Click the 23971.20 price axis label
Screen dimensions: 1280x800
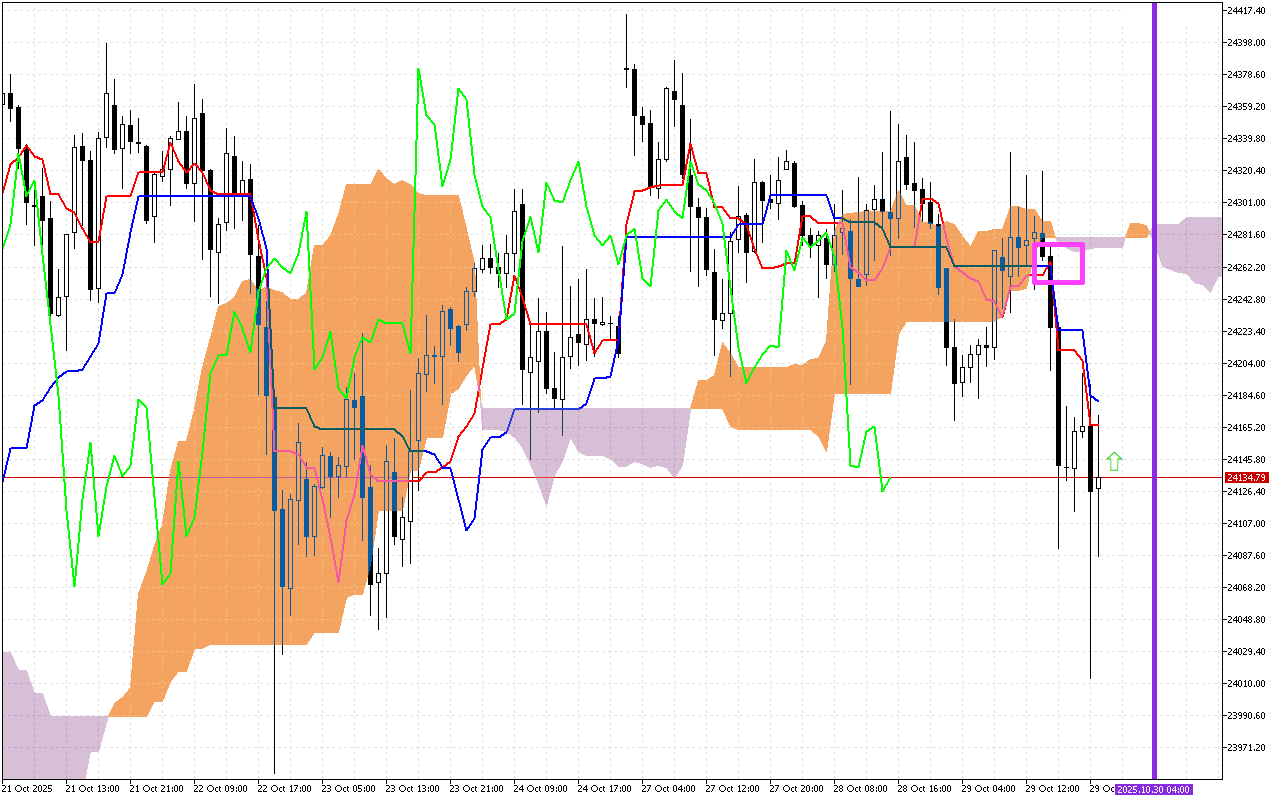point(1245,748)
